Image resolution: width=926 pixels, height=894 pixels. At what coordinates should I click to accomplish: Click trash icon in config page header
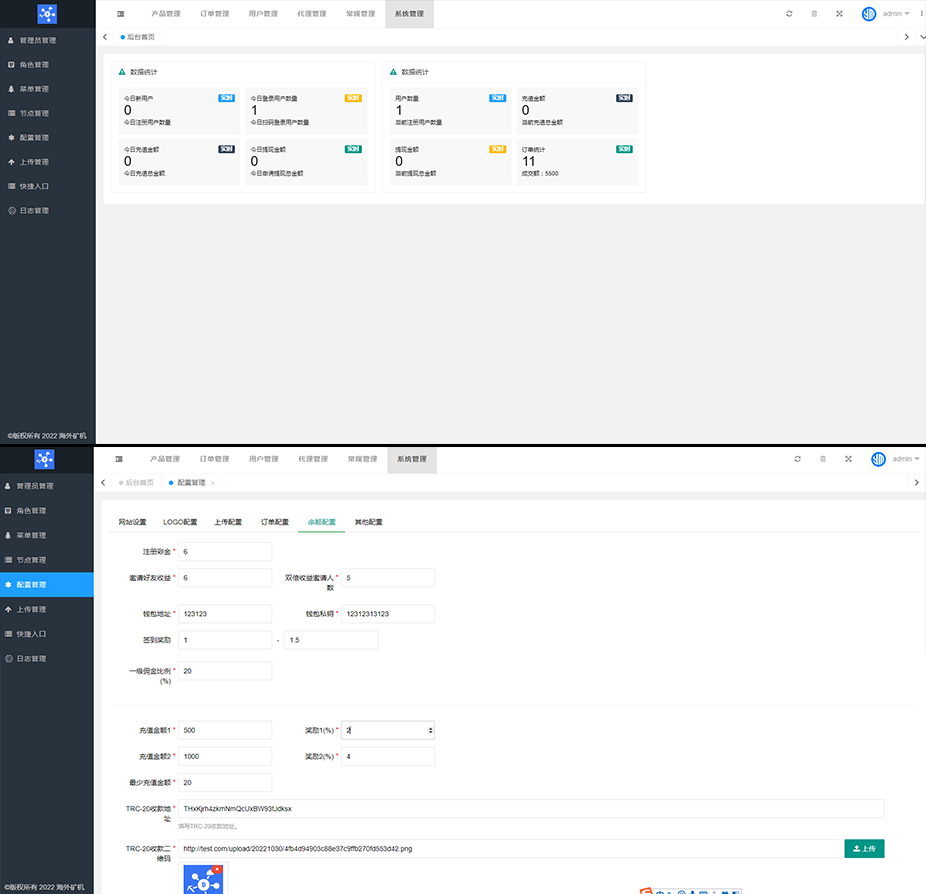pos(823,459)
